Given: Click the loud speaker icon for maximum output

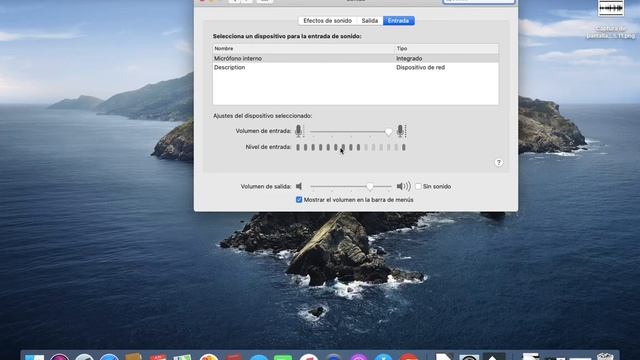Looking at the screenshot, I should tap(403, 186).
